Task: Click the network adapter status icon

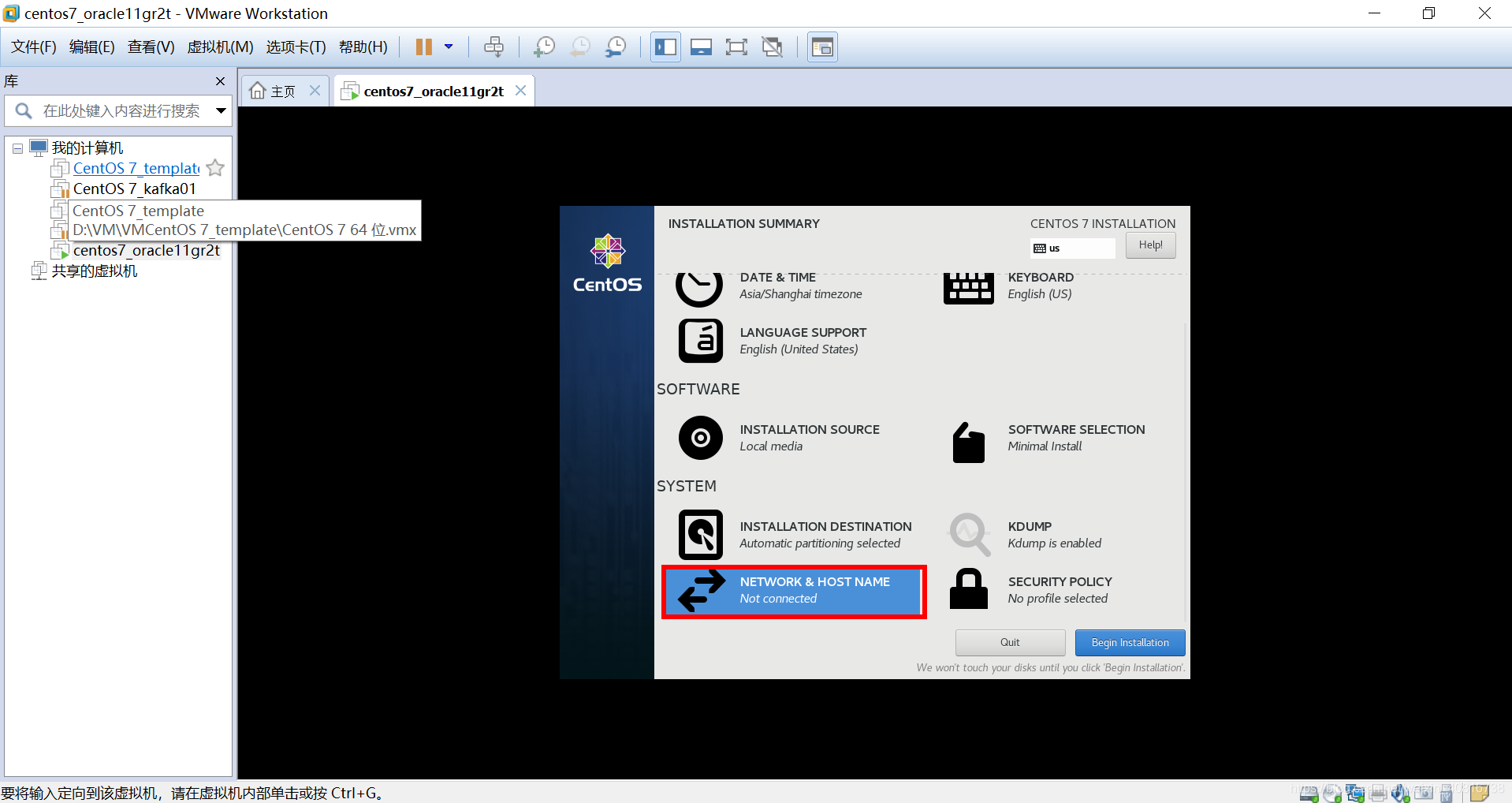Action: pos(1355,793)
